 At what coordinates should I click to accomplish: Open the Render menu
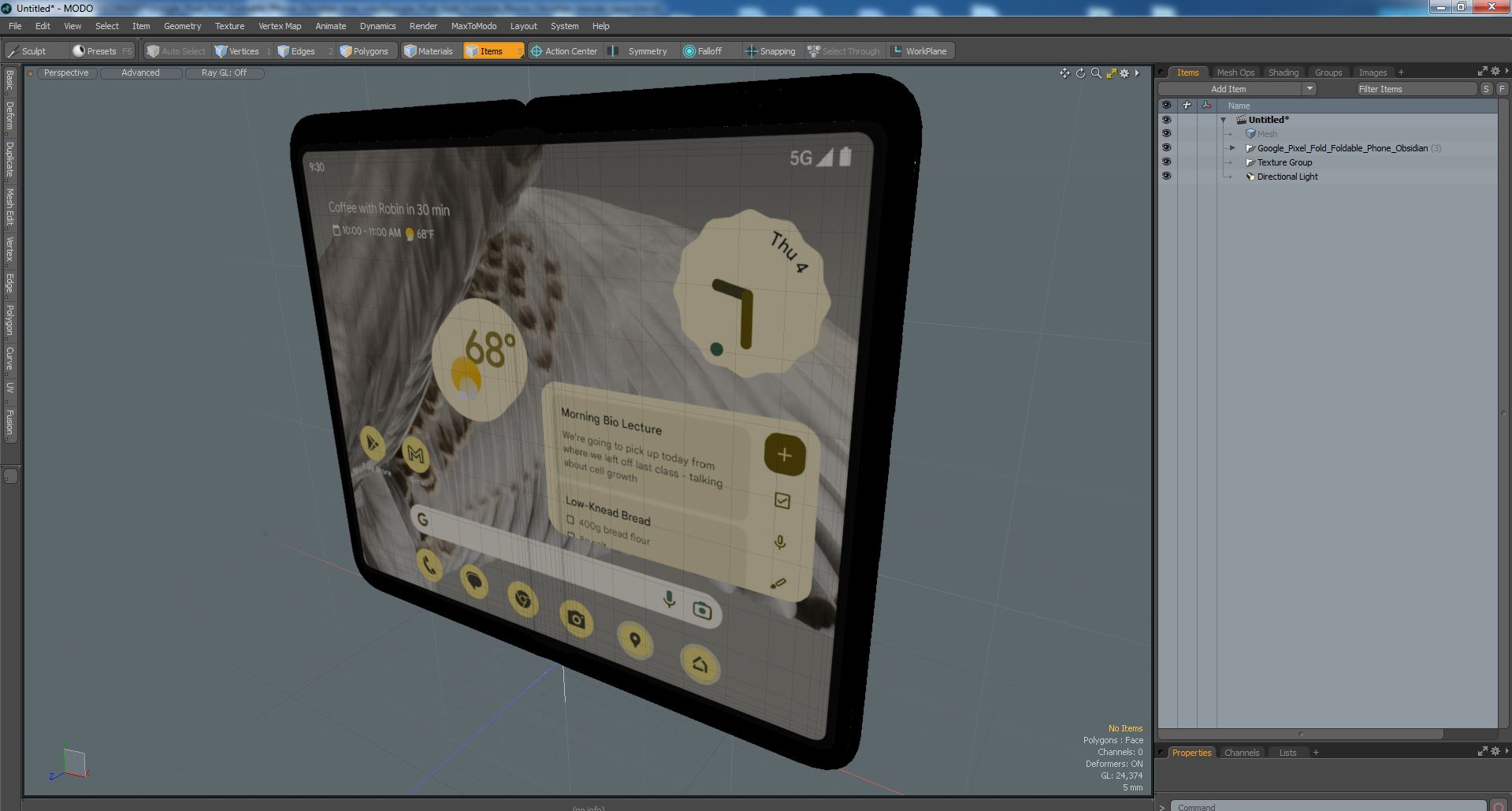[423, 26]
